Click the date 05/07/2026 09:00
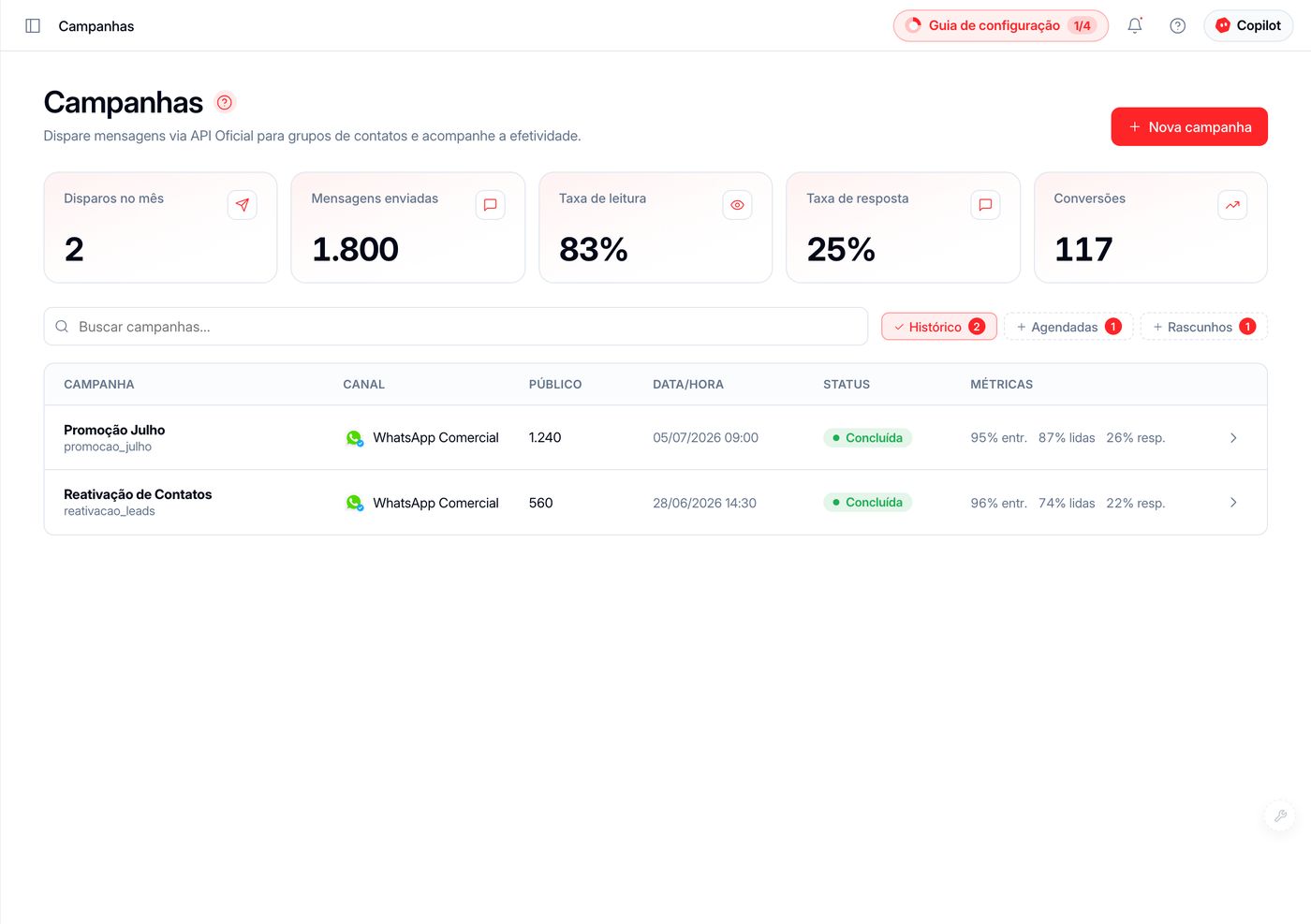The height and width of the screenshot is (924, 1311). coord(706,438)
